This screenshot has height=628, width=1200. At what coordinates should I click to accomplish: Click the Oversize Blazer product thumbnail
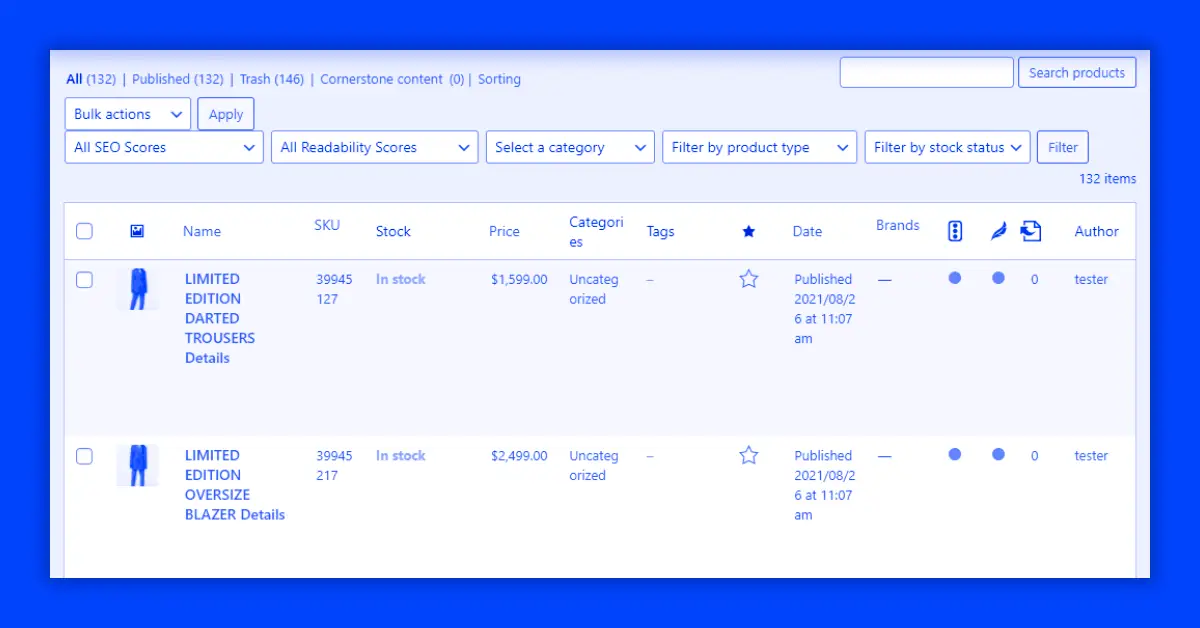point(137,465)
